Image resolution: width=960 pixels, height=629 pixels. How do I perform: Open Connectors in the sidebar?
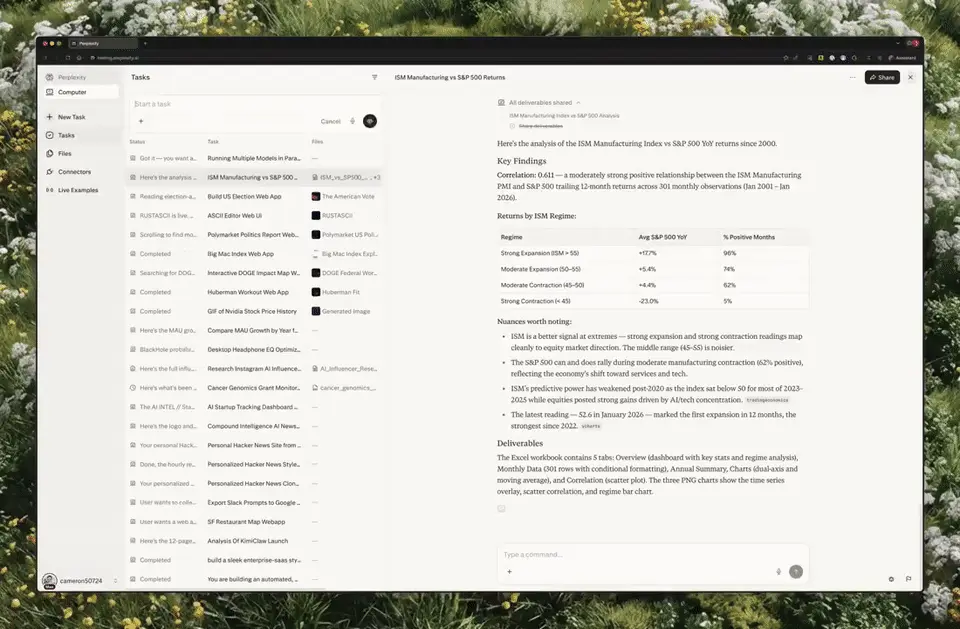(74, 172)
